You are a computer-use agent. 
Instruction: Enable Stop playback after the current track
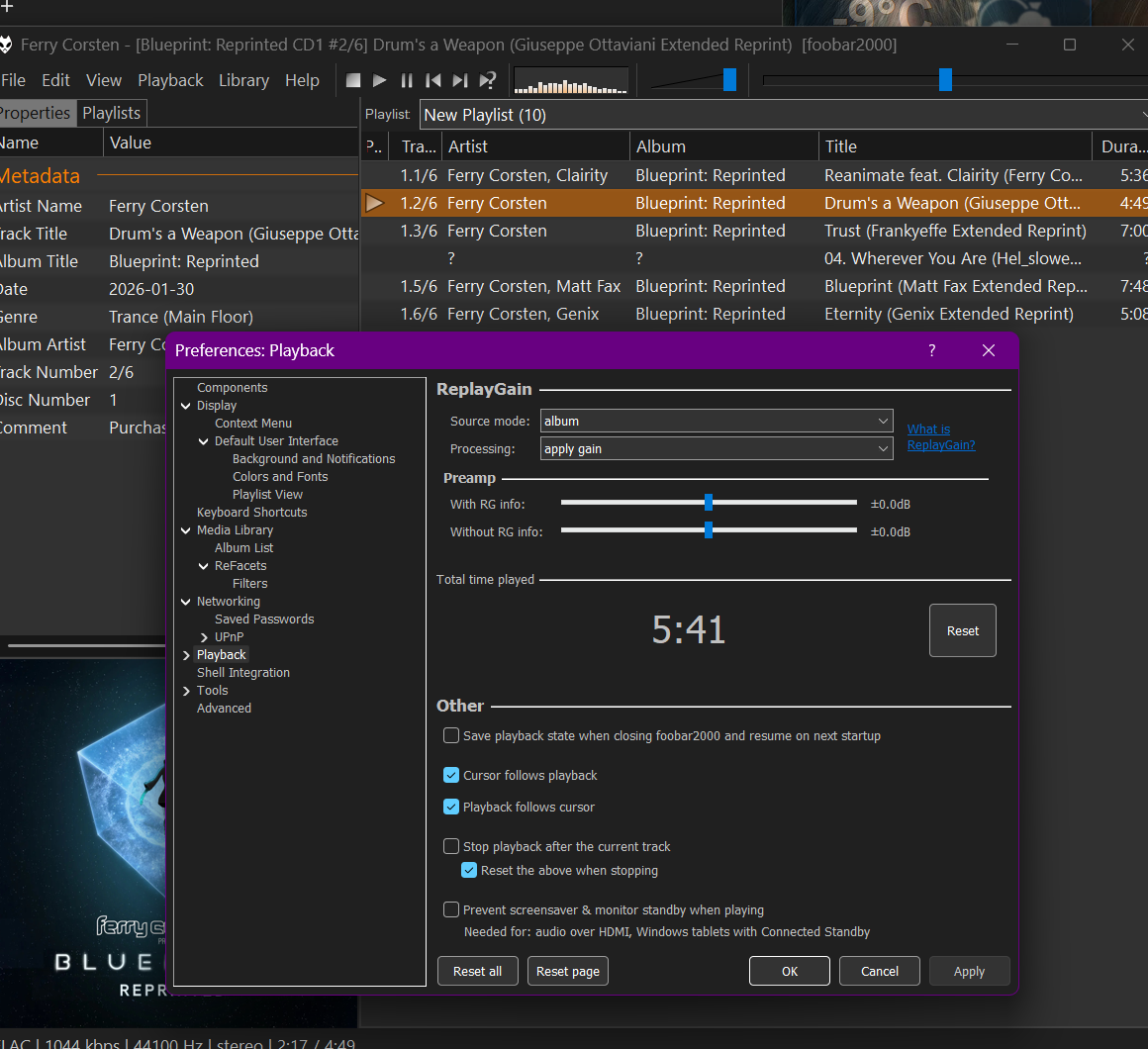coord(451,846)
